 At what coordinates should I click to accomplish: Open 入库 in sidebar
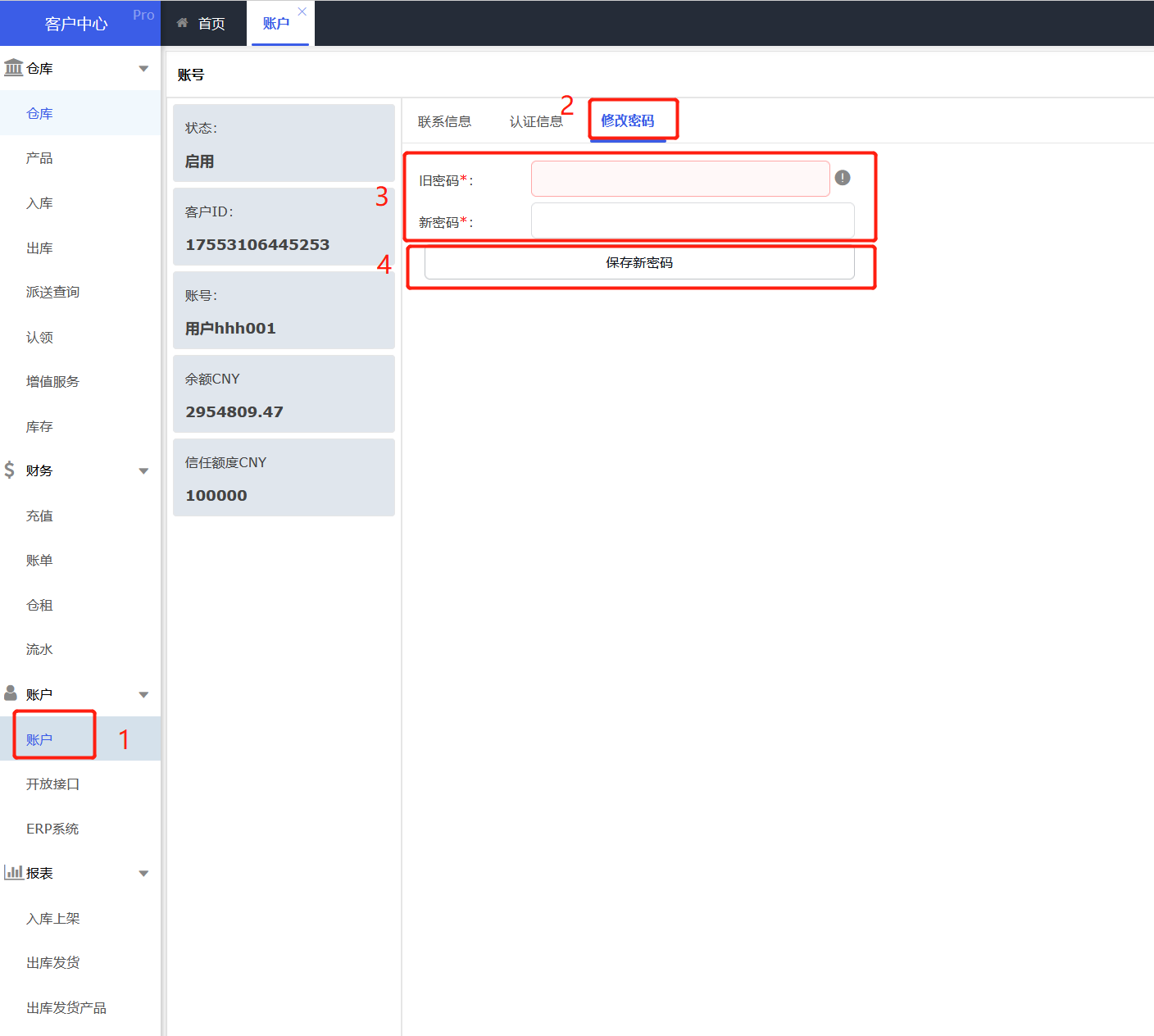80,202
